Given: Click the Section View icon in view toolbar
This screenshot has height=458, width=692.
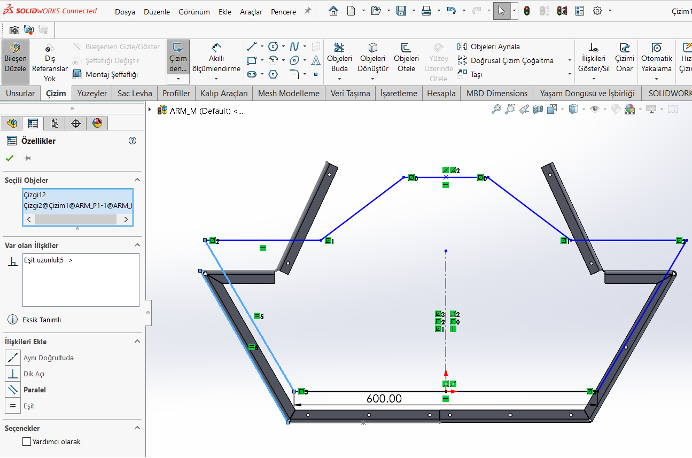Looking at the screenshot, I should (x=538, y=109).
